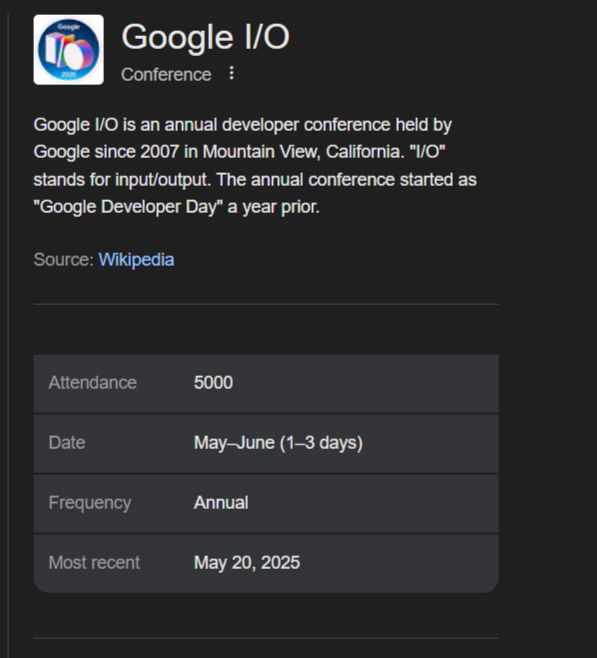597x658 pixels.
Task: Open the three-dot more options menu
Action: click(x=231, y=73)
